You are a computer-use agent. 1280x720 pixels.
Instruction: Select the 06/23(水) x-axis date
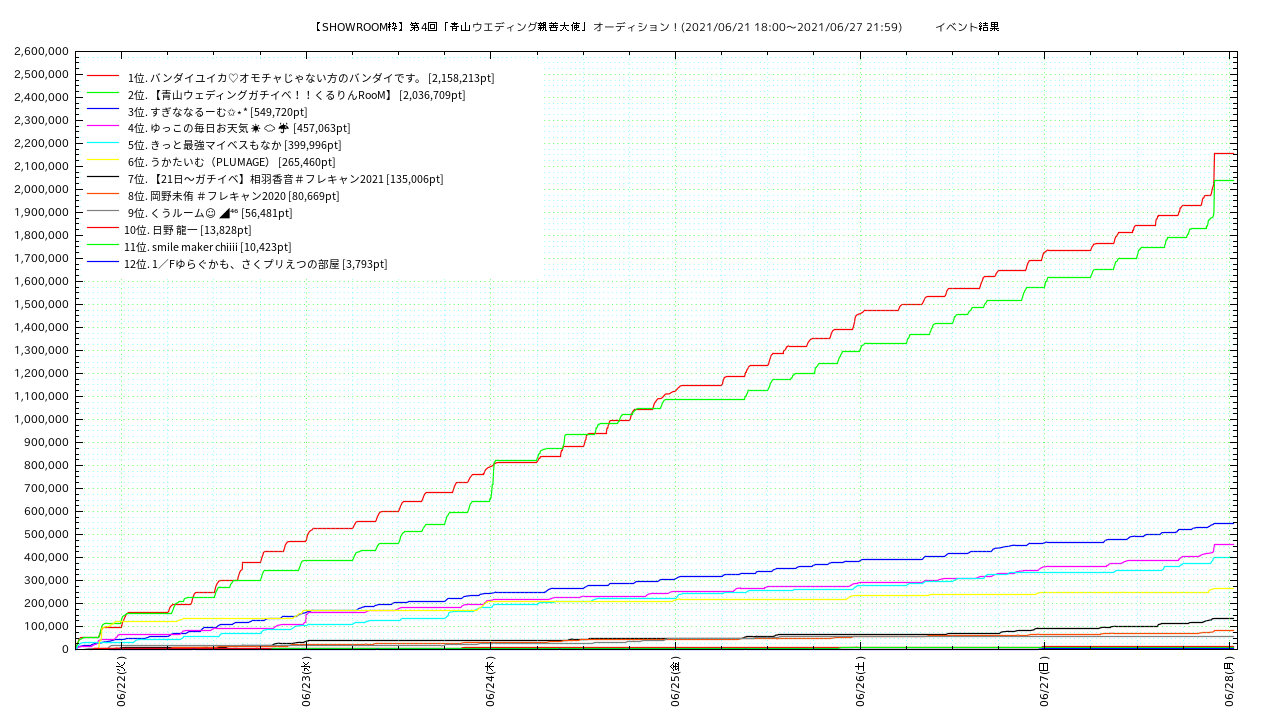306,682
